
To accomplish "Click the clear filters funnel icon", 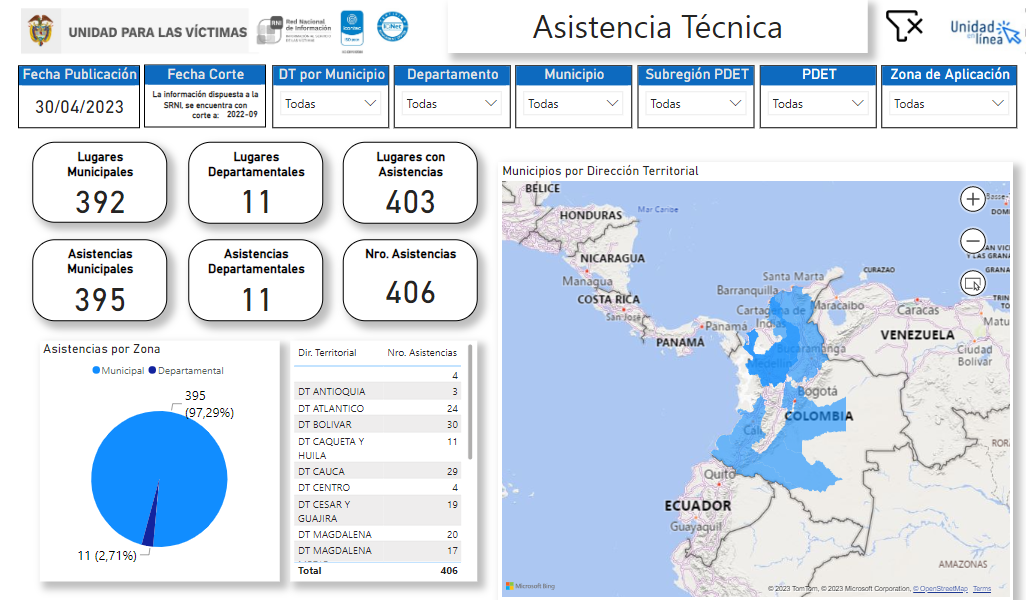I will [x=904, y=27].
